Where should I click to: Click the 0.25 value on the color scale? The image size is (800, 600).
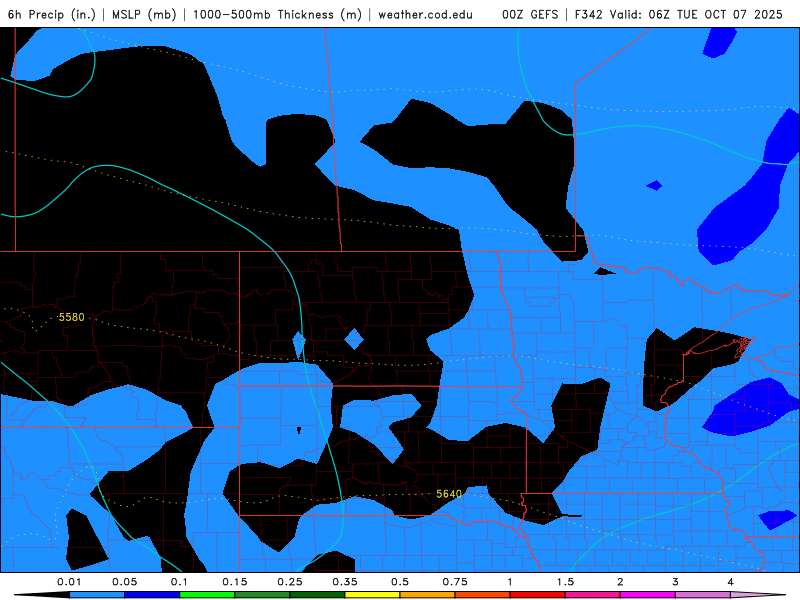[x=290, y=582]
